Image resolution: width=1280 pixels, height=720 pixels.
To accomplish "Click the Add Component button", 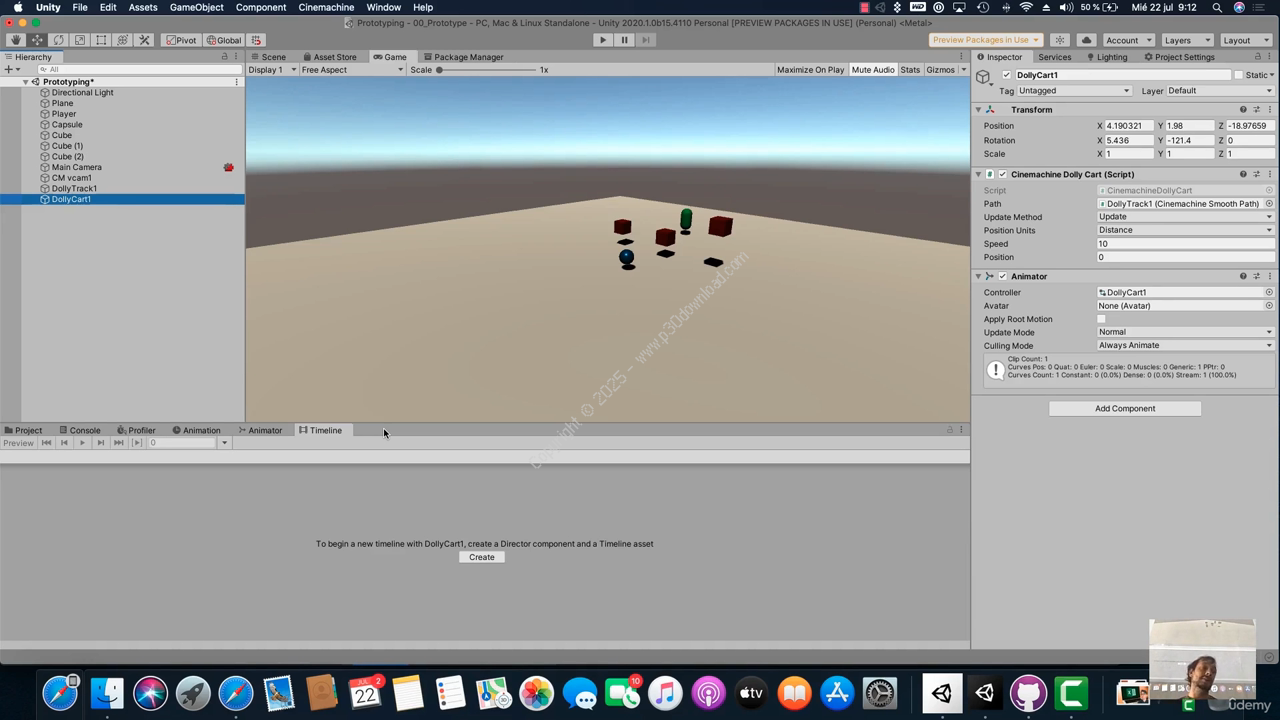I will coord(1124,408).
